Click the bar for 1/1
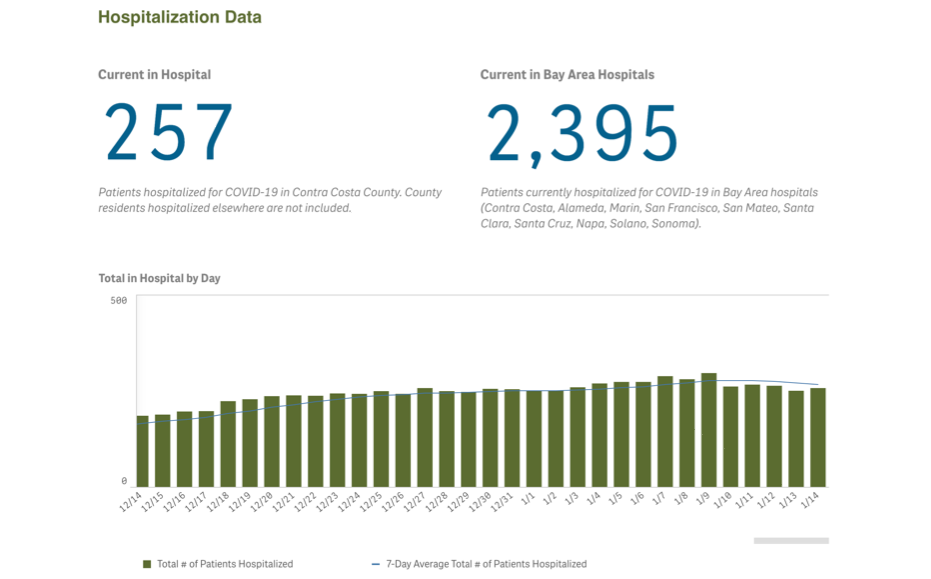Image resolution: width=931 pixels, height=579 pixels. coord(534,439)
